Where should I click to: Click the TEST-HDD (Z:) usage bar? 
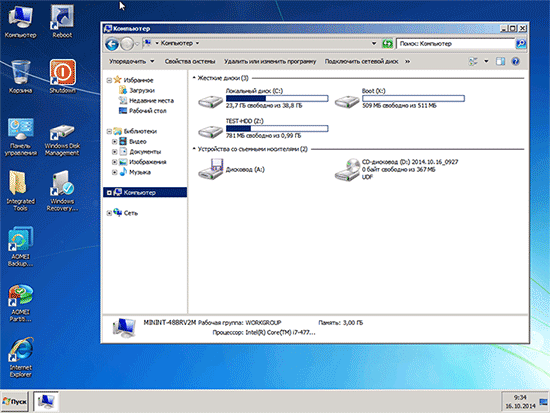coord(277,128)
